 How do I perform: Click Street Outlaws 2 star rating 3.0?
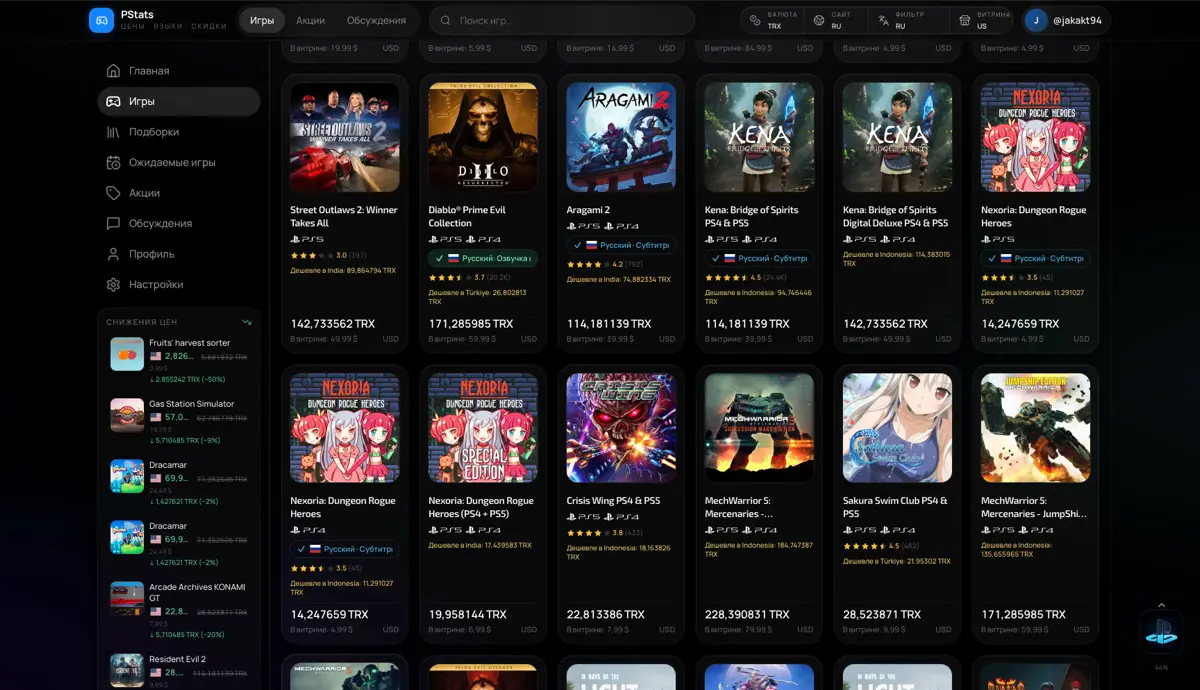tap(329, 255)
